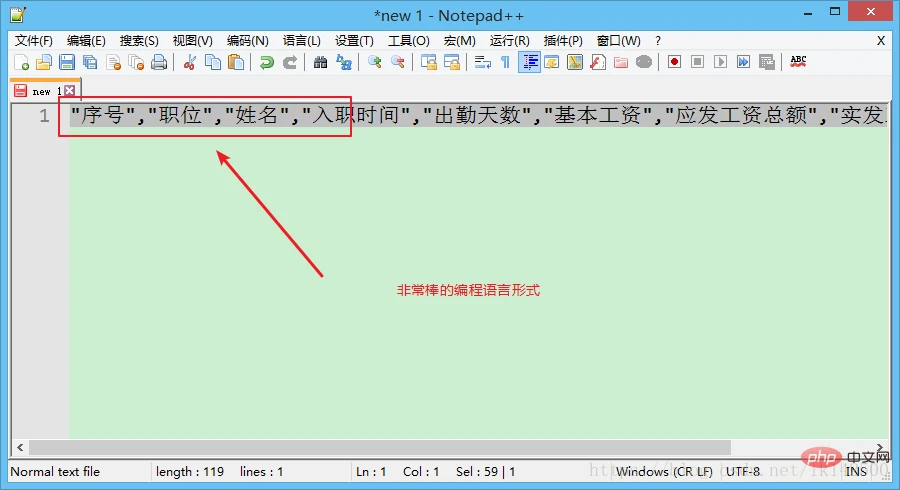Click line number 1 in the margin
The width and height of the screenshot is (900, 490).
pyautogui.click(x=44, y=116)
